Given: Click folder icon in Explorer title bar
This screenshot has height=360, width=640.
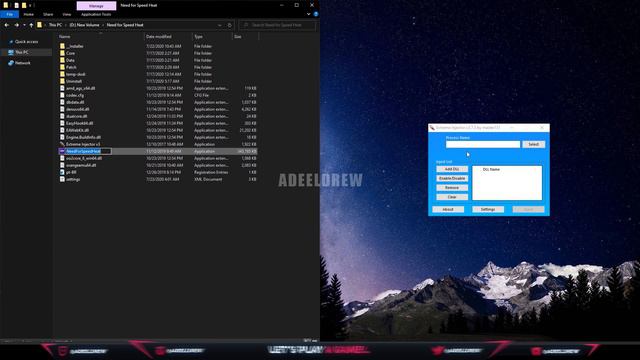Looking at the screenshot, I should (x=6, y=5).
